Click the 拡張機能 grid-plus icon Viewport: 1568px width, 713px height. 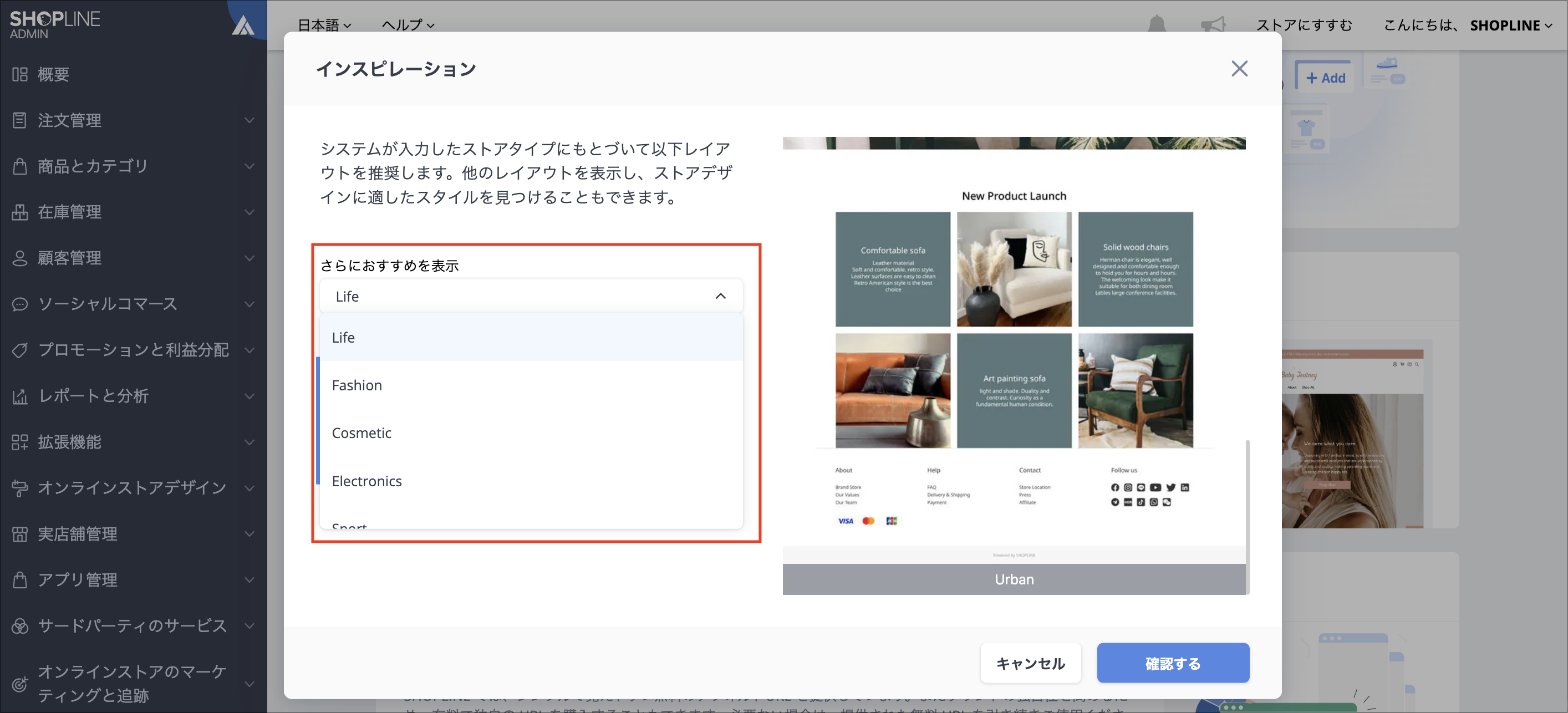point(19,442)
